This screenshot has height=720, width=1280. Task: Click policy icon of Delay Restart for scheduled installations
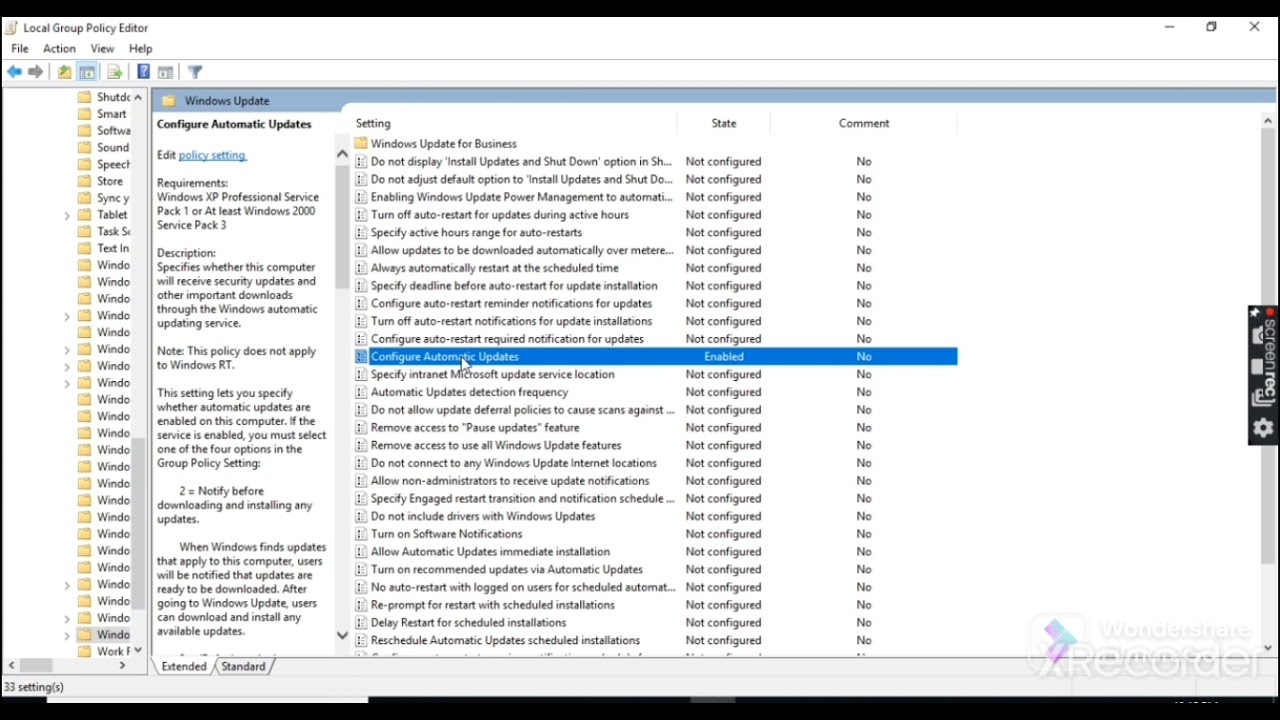pos(361,622)
